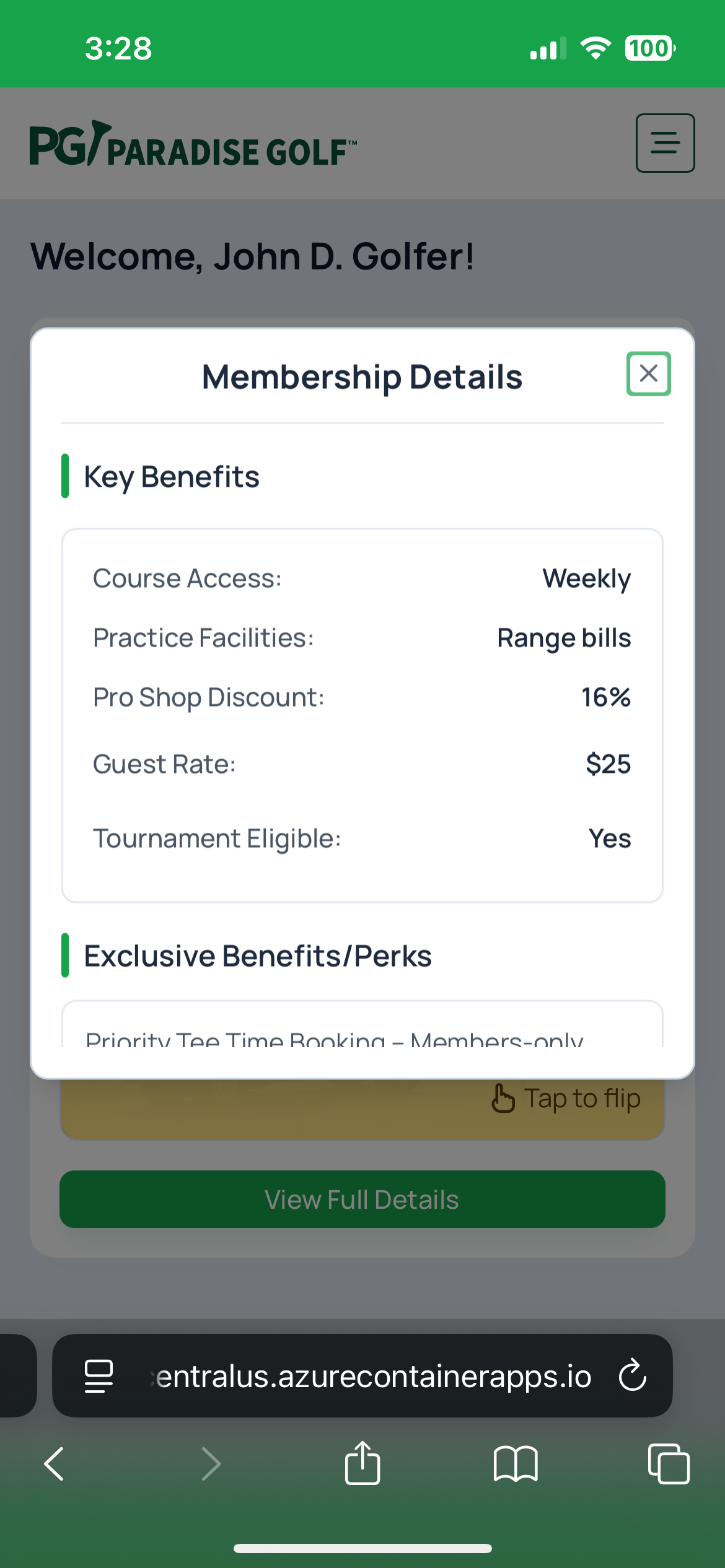The height and width of the screenshot is (1568, 725).
Task: Tap the Paradise Golf logo
Action: click(x=193, y=145)
